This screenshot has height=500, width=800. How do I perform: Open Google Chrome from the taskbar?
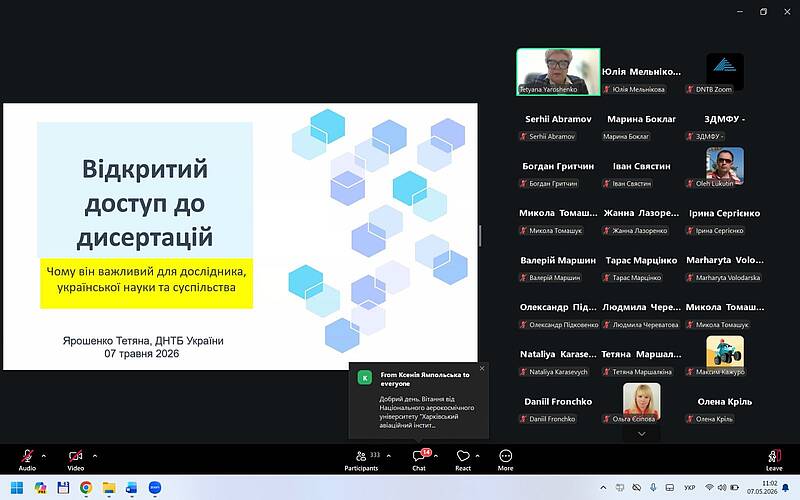(86, 488)
